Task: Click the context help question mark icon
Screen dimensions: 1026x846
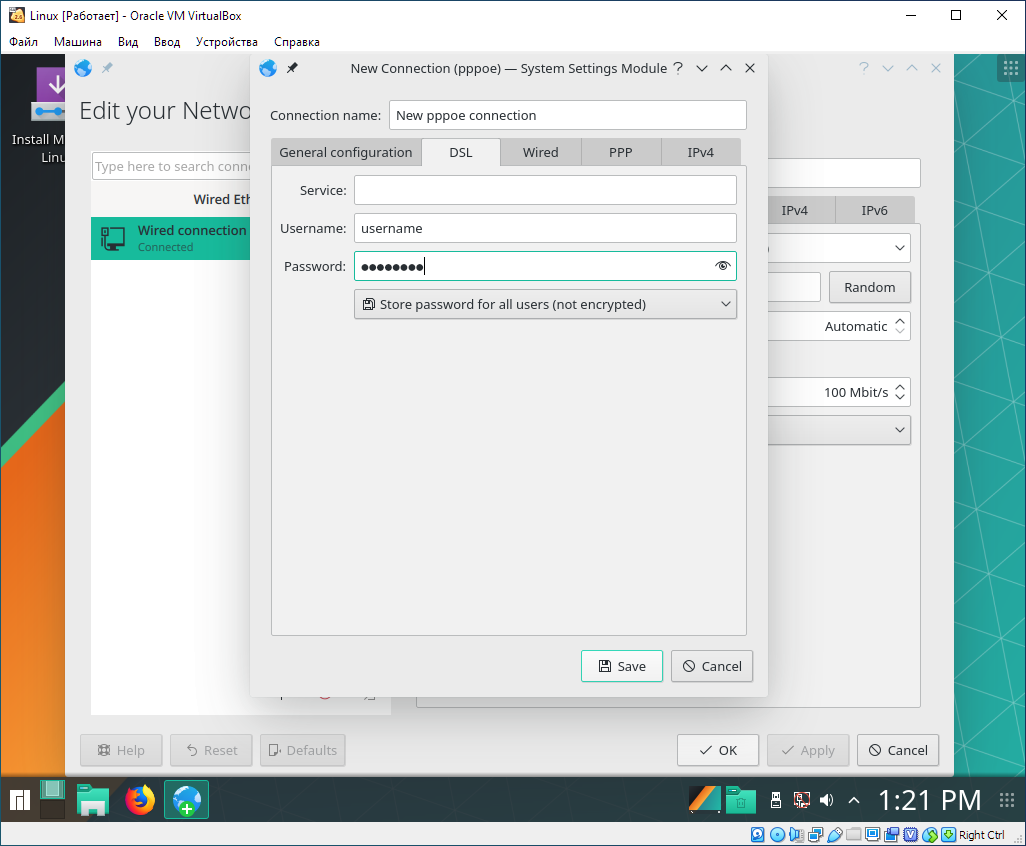Action: point(678,68)
